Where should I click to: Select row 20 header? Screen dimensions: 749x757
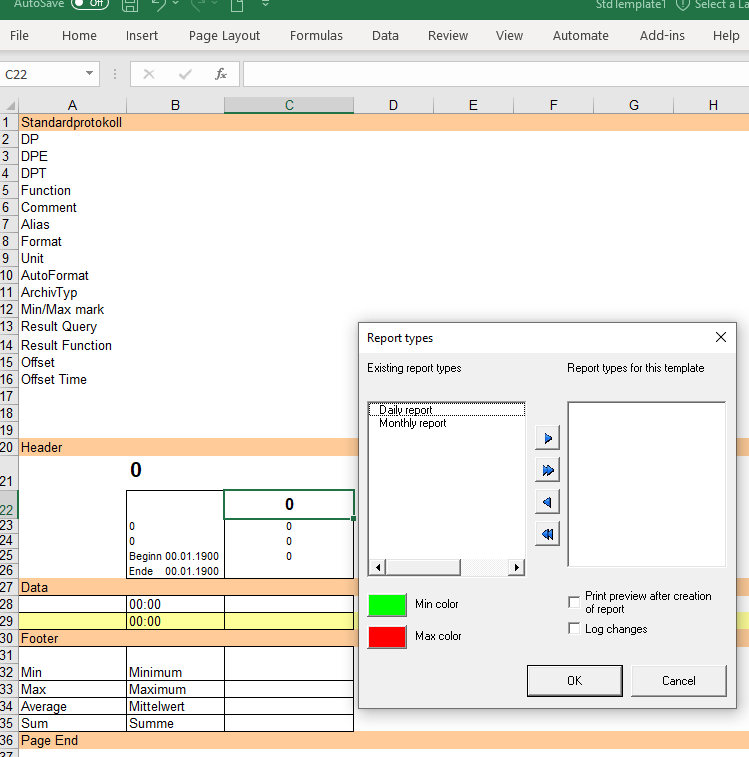tap(9, 447)
